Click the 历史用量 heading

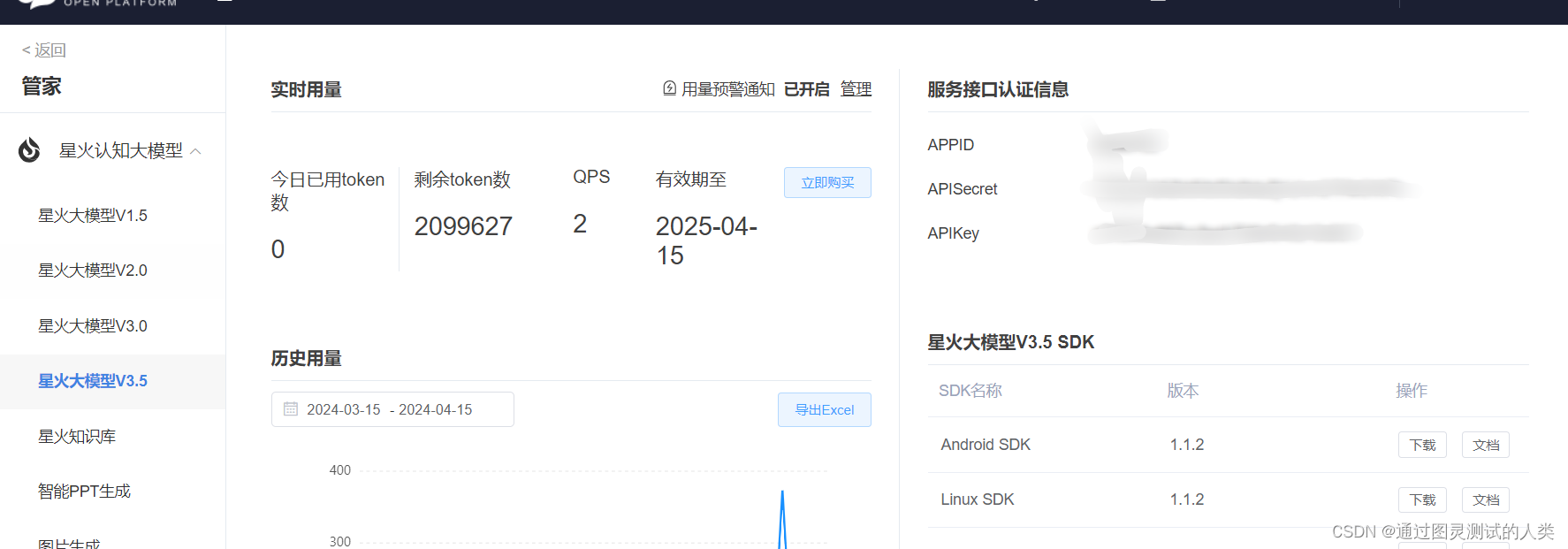point(306,358)
